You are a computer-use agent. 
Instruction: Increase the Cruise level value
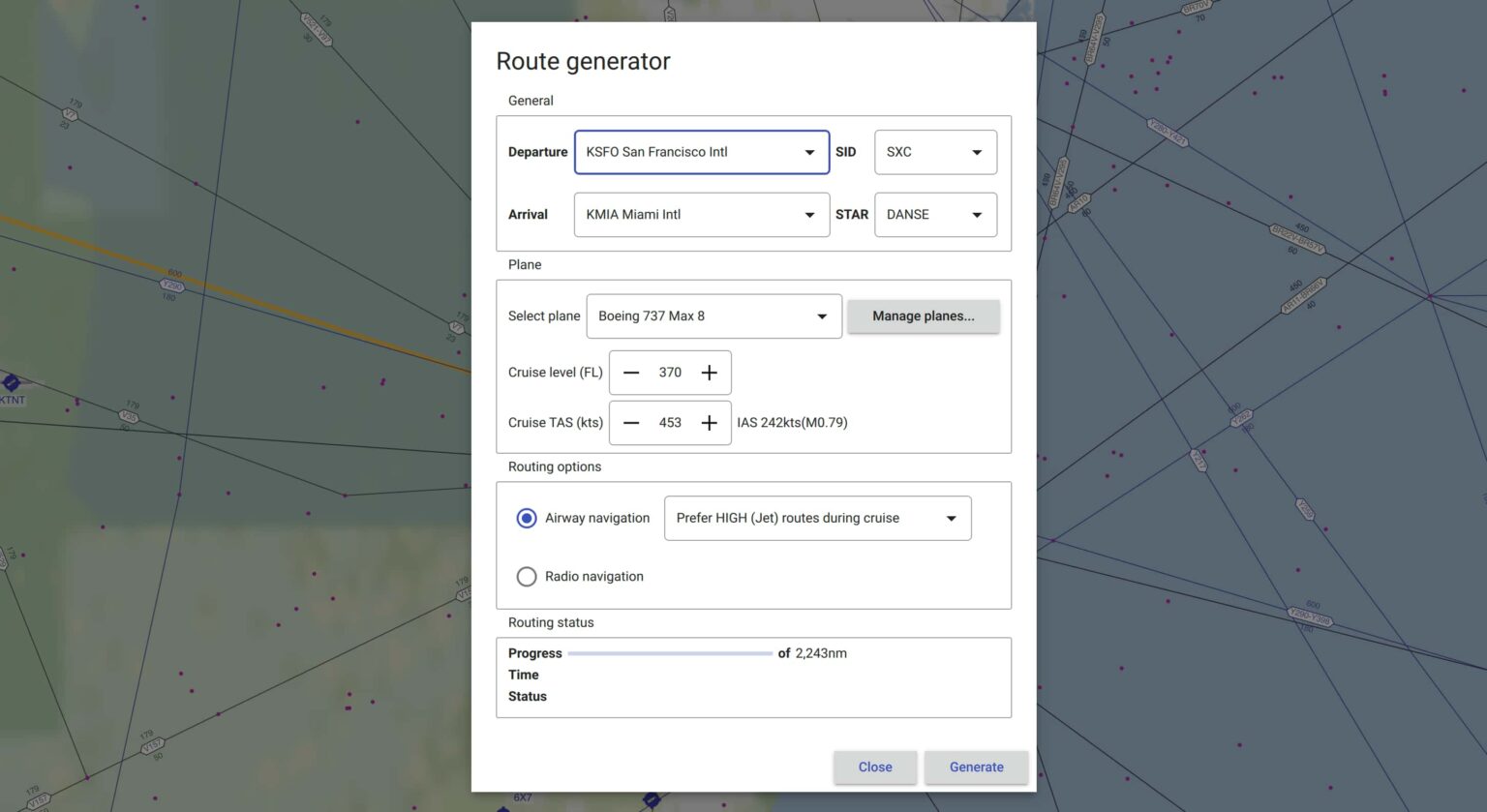point(708,373)
